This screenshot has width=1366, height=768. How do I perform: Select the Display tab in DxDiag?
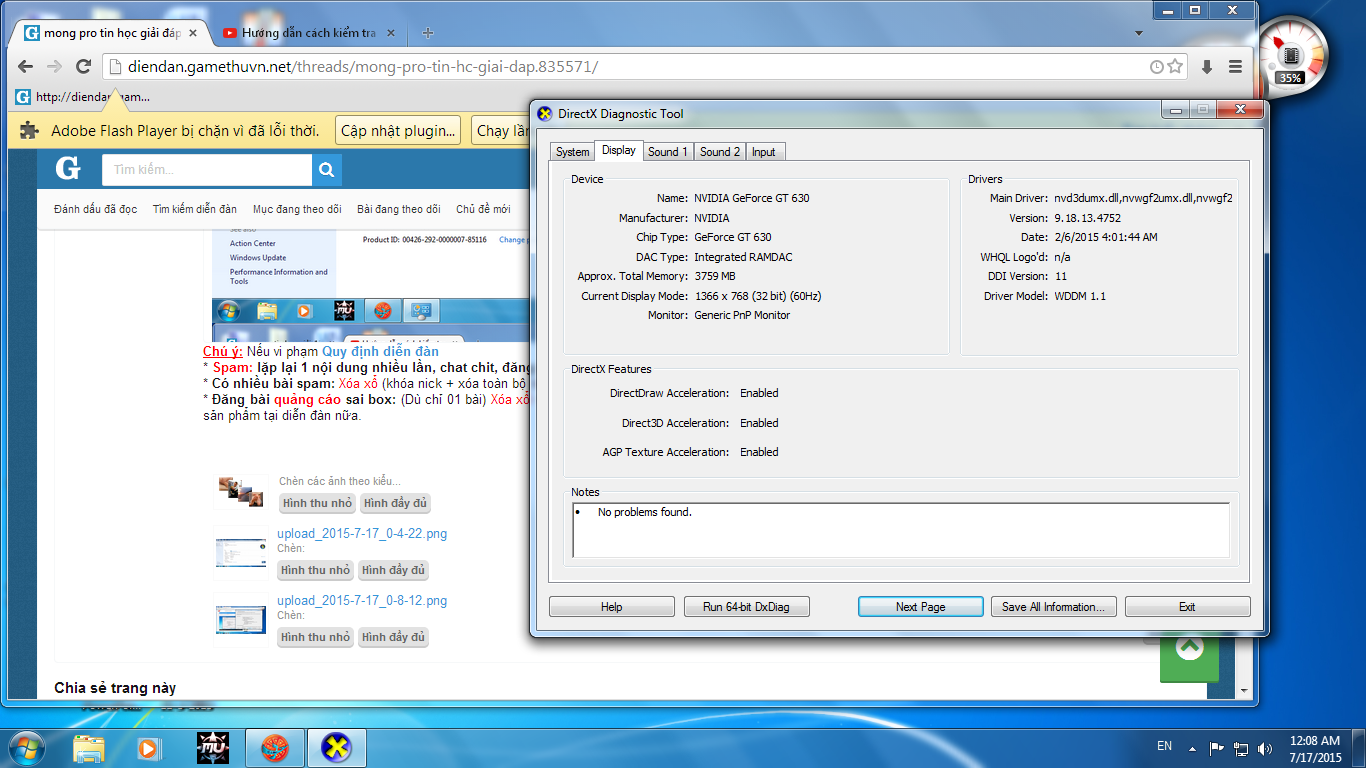(x=619, y=150)
